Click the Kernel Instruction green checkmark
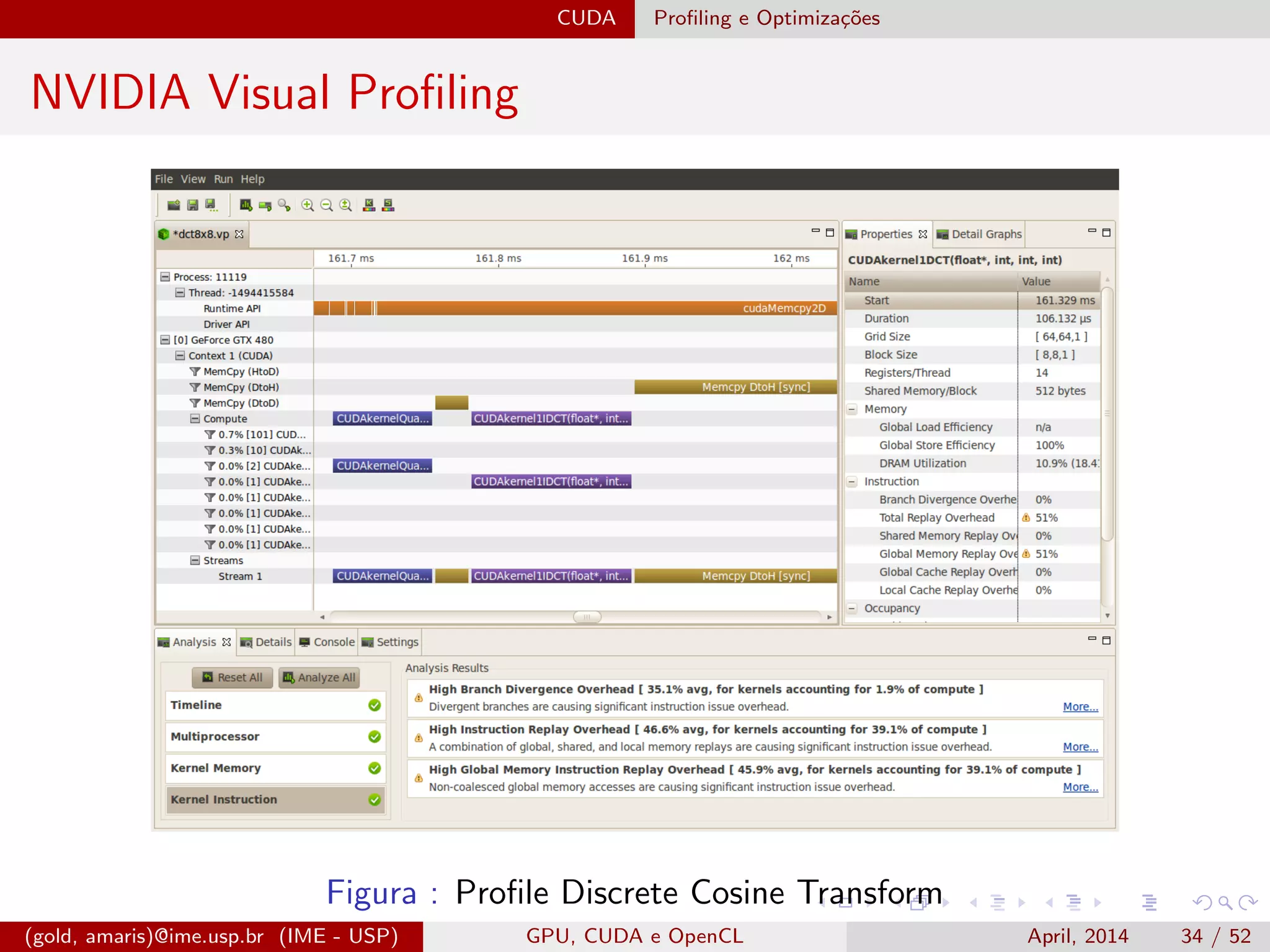Screen dimensions: 1270x952 point(375,800)
